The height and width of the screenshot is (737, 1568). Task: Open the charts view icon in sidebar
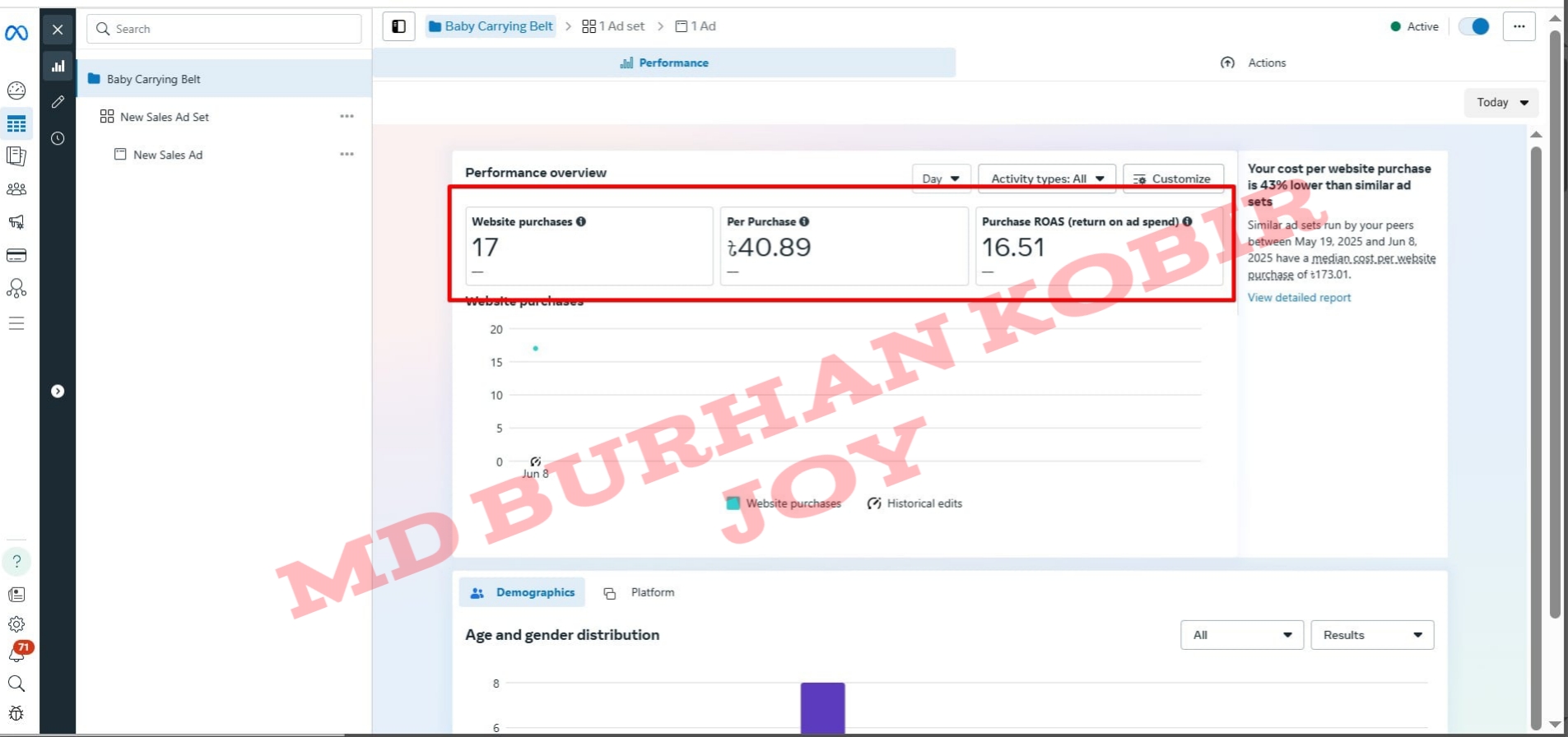click(58, 66)
